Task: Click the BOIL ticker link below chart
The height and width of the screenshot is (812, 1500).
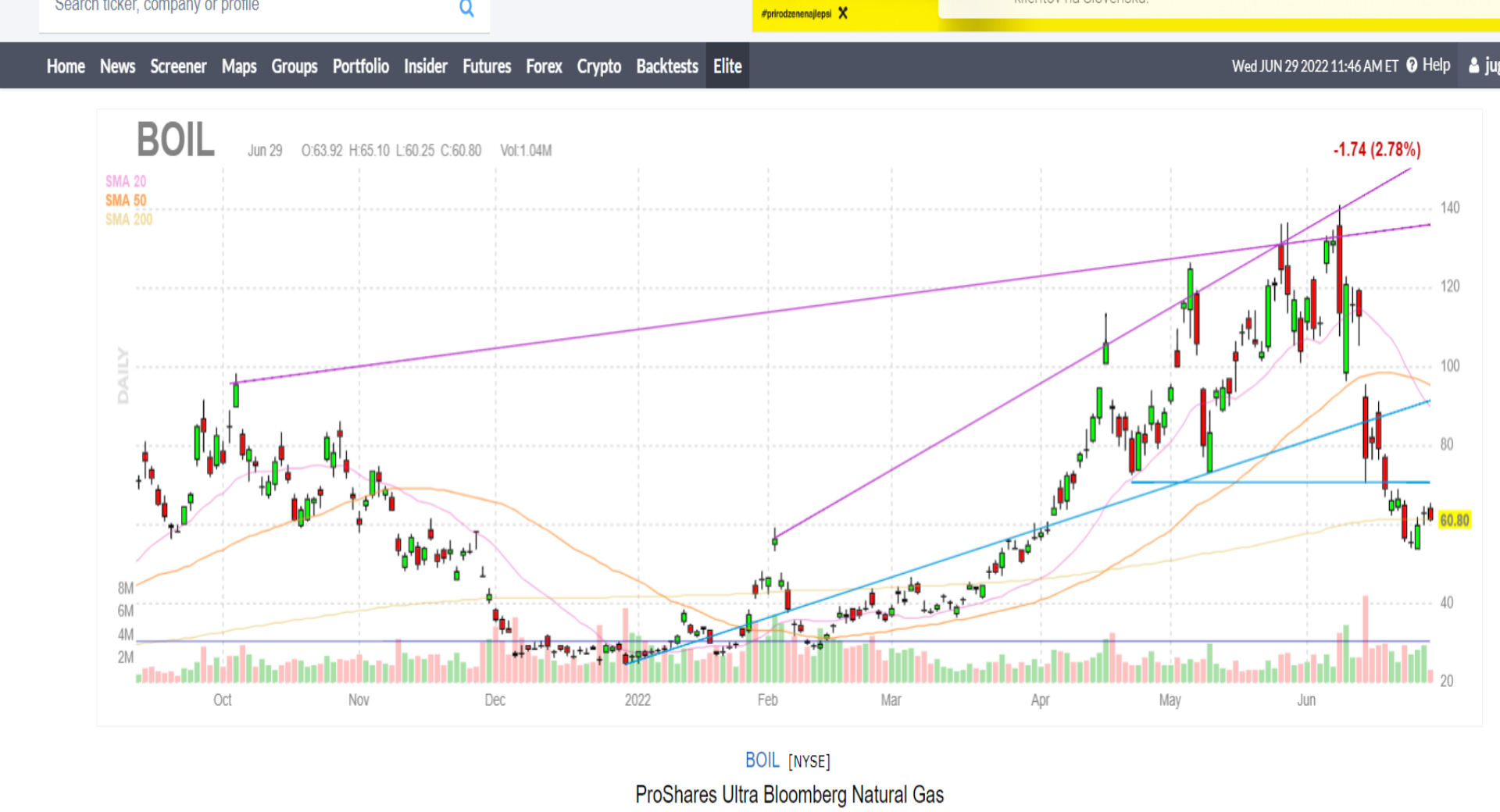Action: (x=762, y=760)
